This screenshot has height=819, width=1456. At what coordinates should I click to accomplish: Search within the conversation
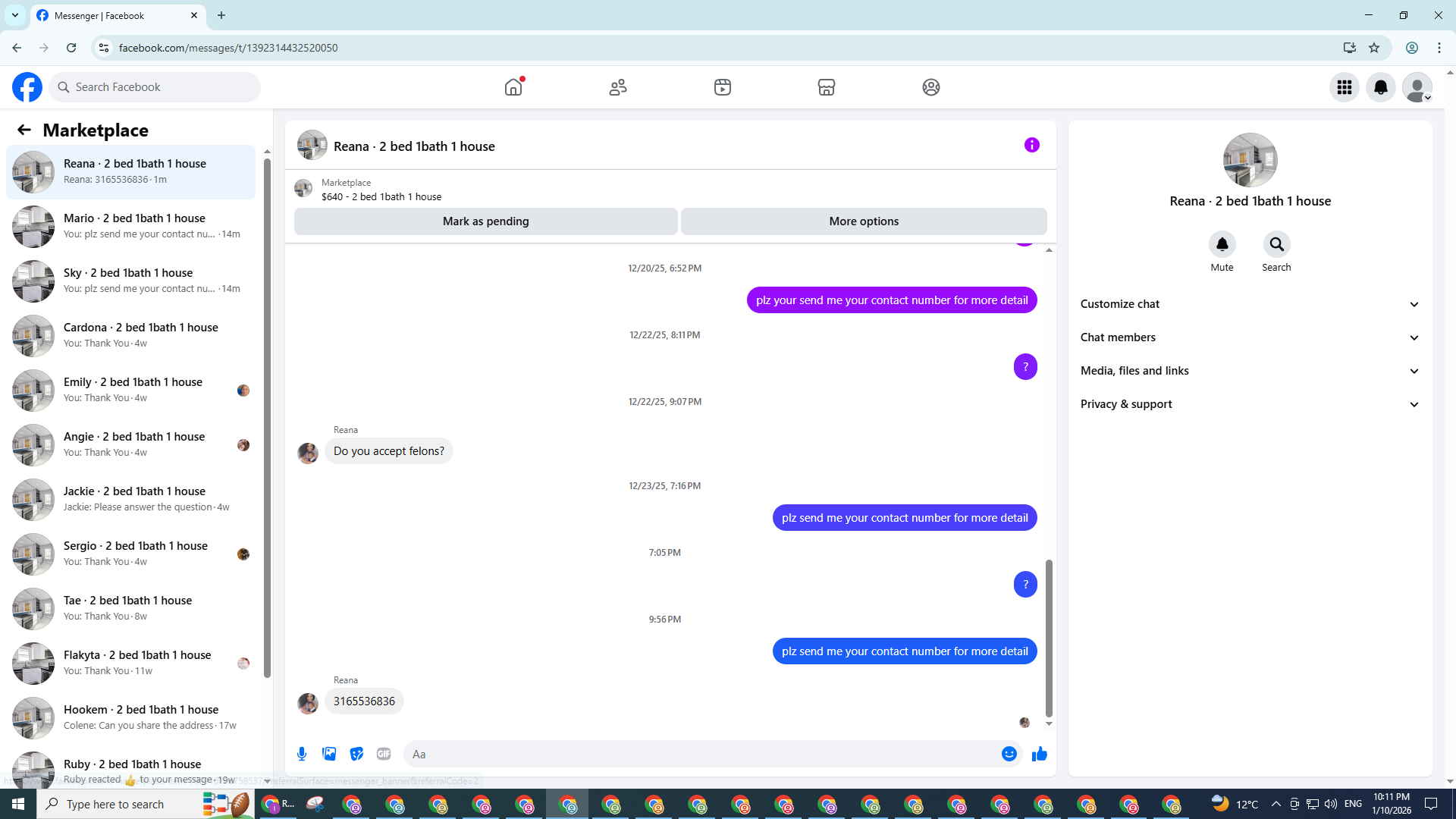coord(1276,244)
